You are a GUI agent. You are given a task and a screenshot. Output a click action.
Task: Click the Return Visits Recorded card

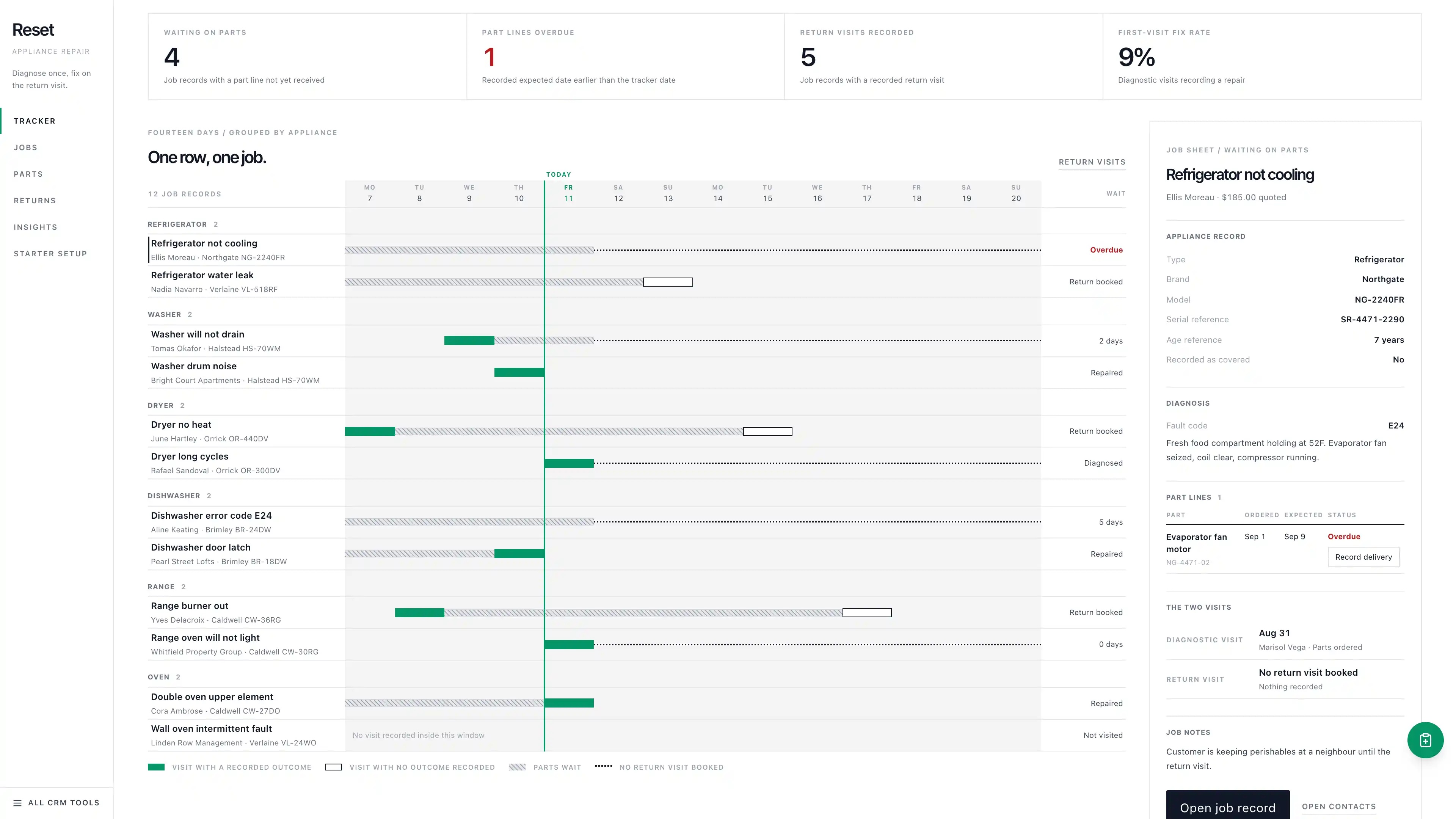click(943, 56)
